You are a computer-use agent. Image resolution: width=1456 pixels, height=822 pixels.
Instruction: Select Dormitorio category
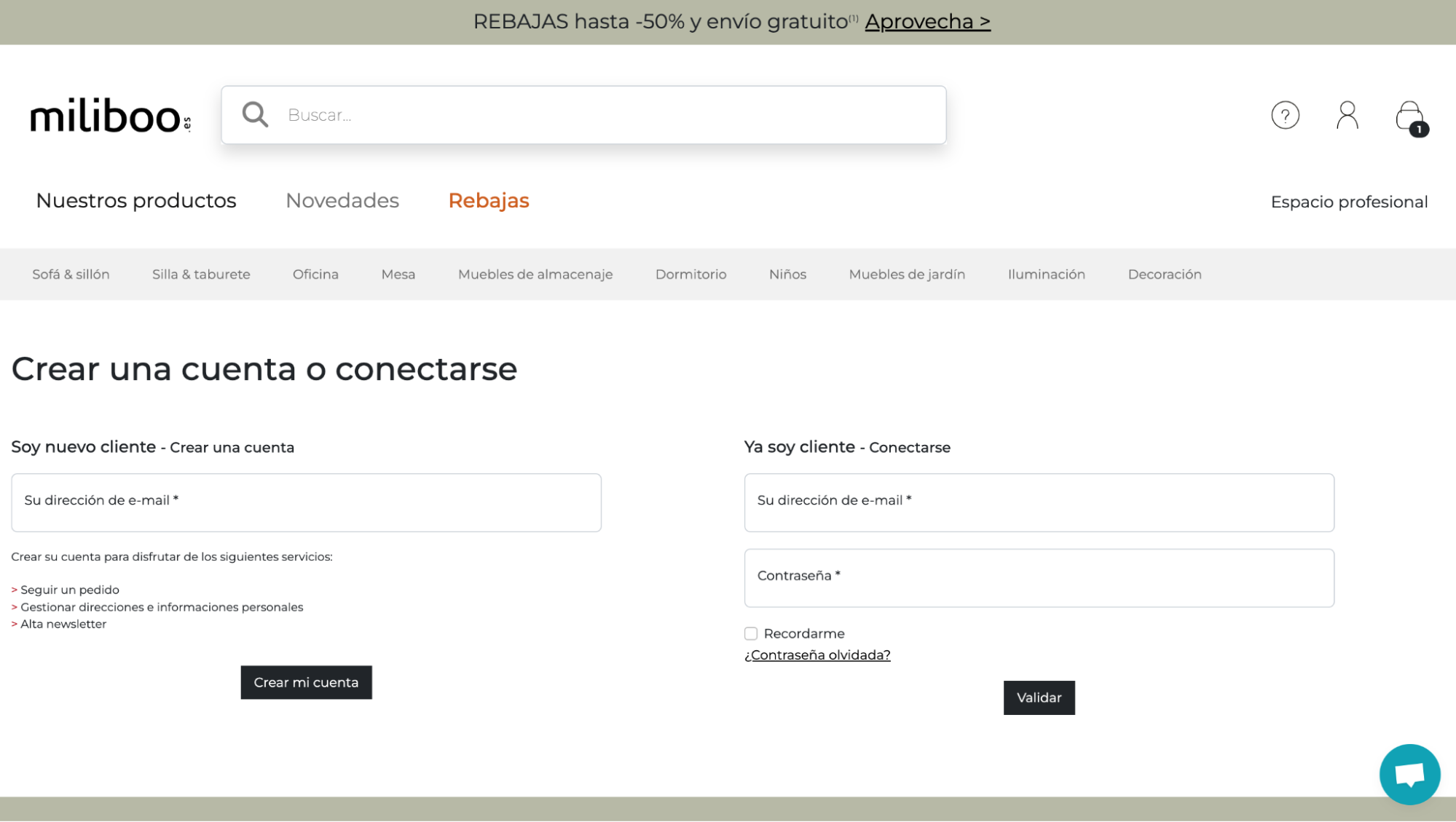click(690, 274)
